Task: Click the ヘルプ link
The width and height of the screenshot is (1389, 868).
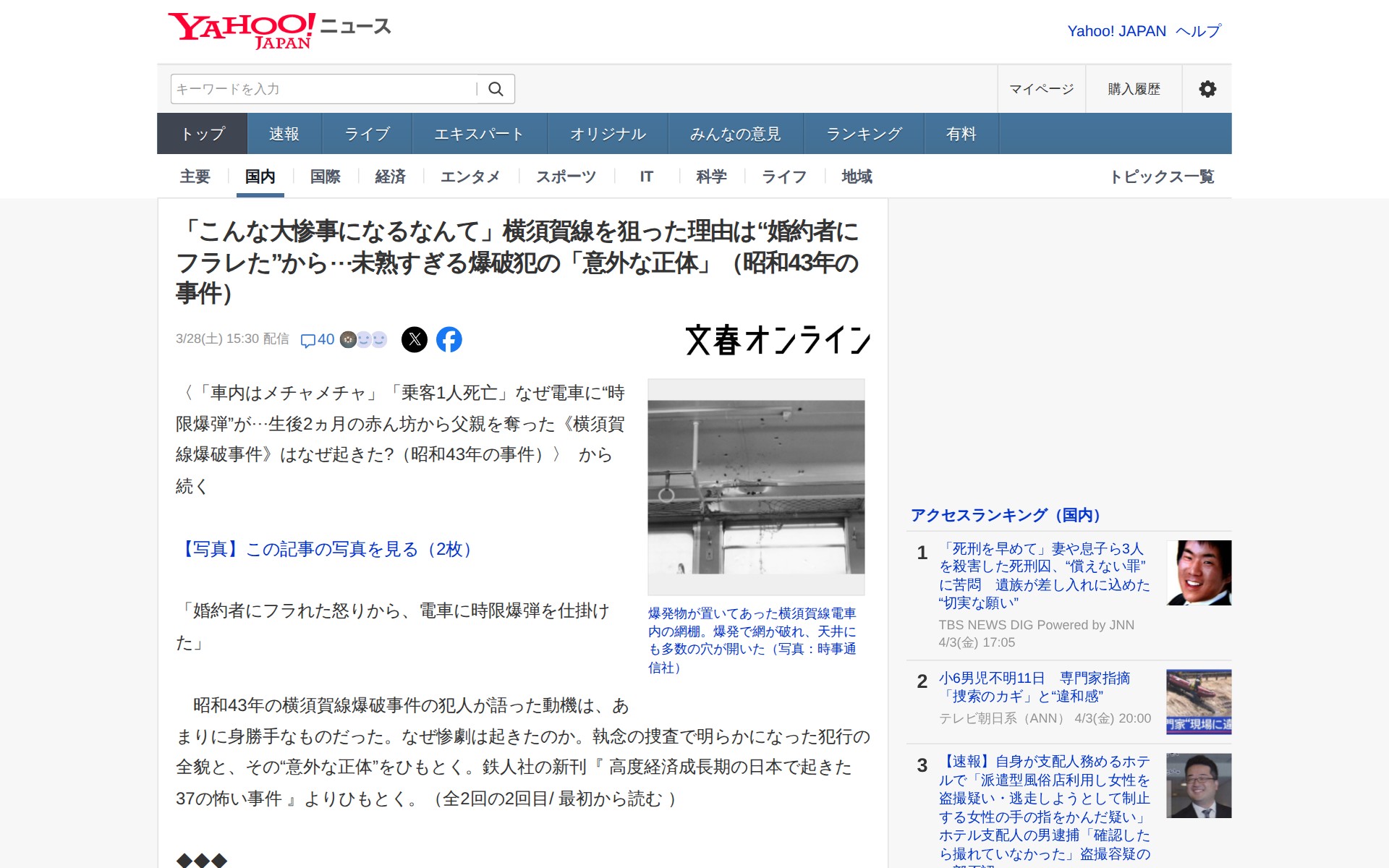Action: 1198,31
